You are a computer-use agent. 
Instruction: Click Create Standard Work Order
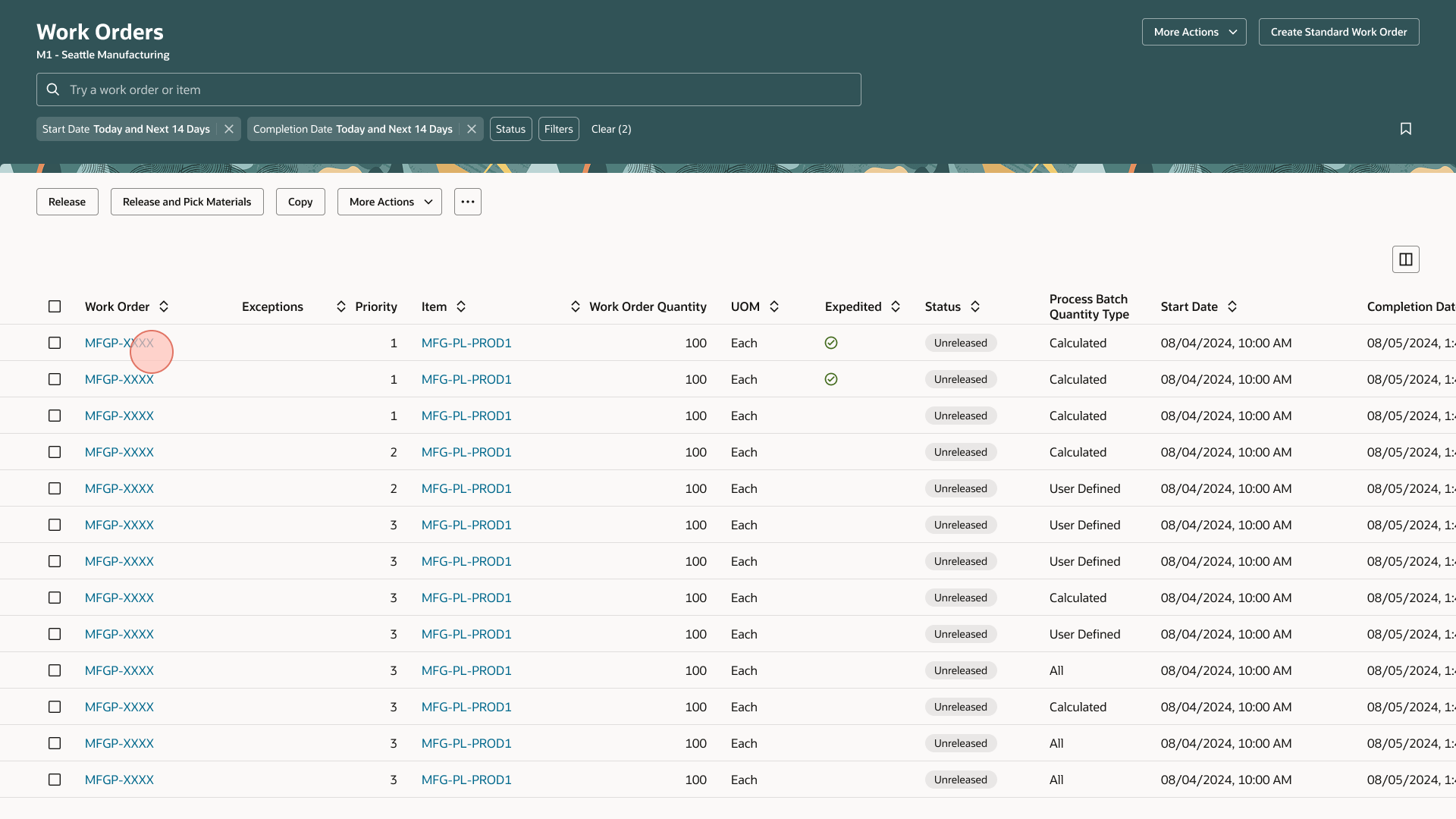pos(1338,32)
